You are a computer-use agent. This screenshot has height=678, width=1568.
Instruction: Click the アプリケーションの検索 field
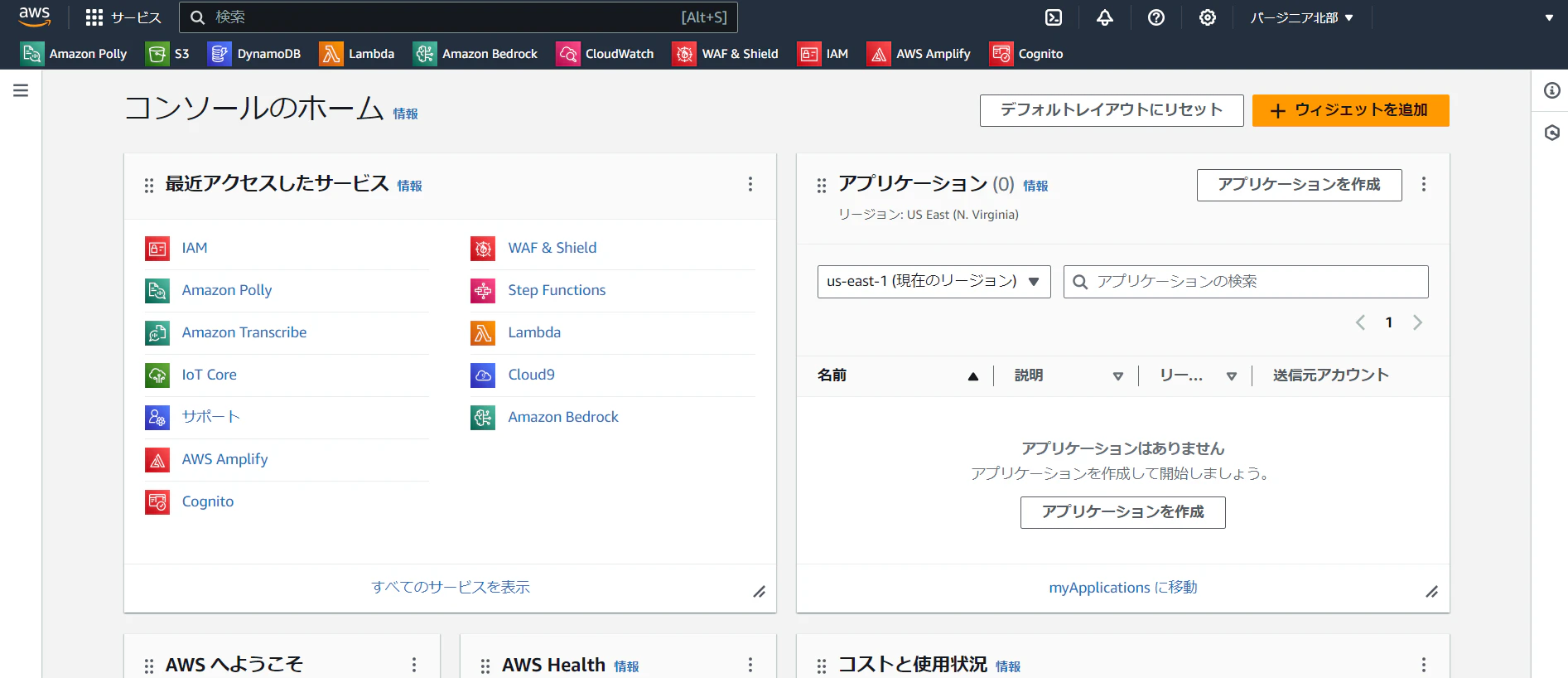[x=1246, y=282]
